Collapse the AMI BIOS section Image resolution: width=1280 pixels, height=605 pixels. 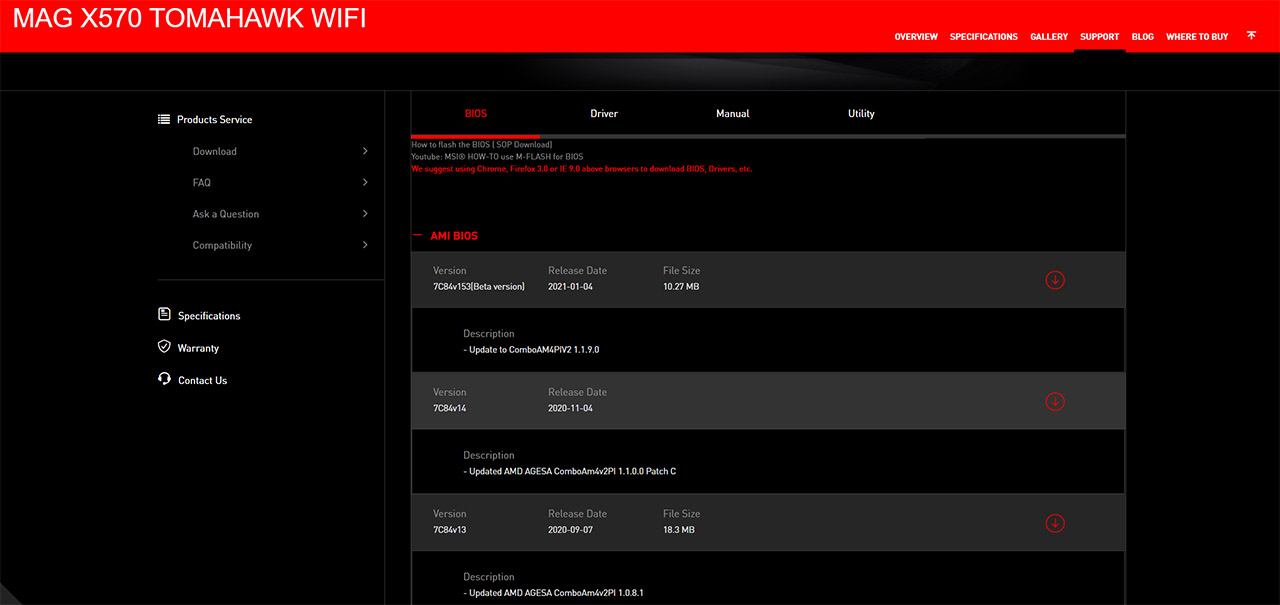(417, 236)
